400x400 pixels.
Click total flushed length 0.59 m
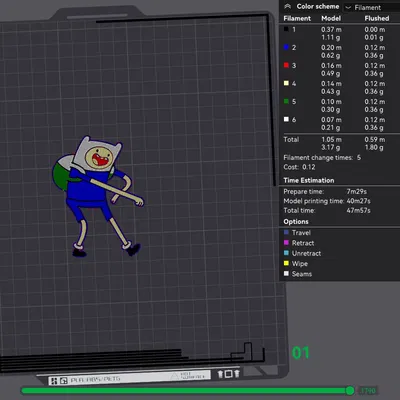coord(375,140)
